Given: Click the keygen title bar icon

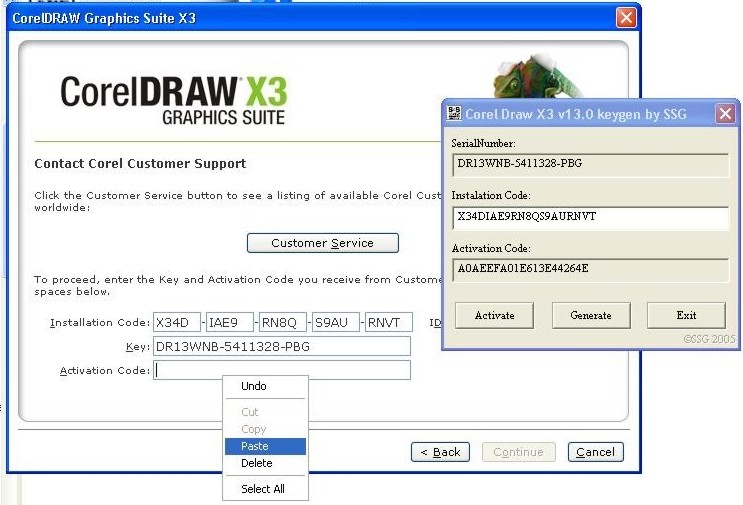Looking at the screenshot, I should click(454, 114).
